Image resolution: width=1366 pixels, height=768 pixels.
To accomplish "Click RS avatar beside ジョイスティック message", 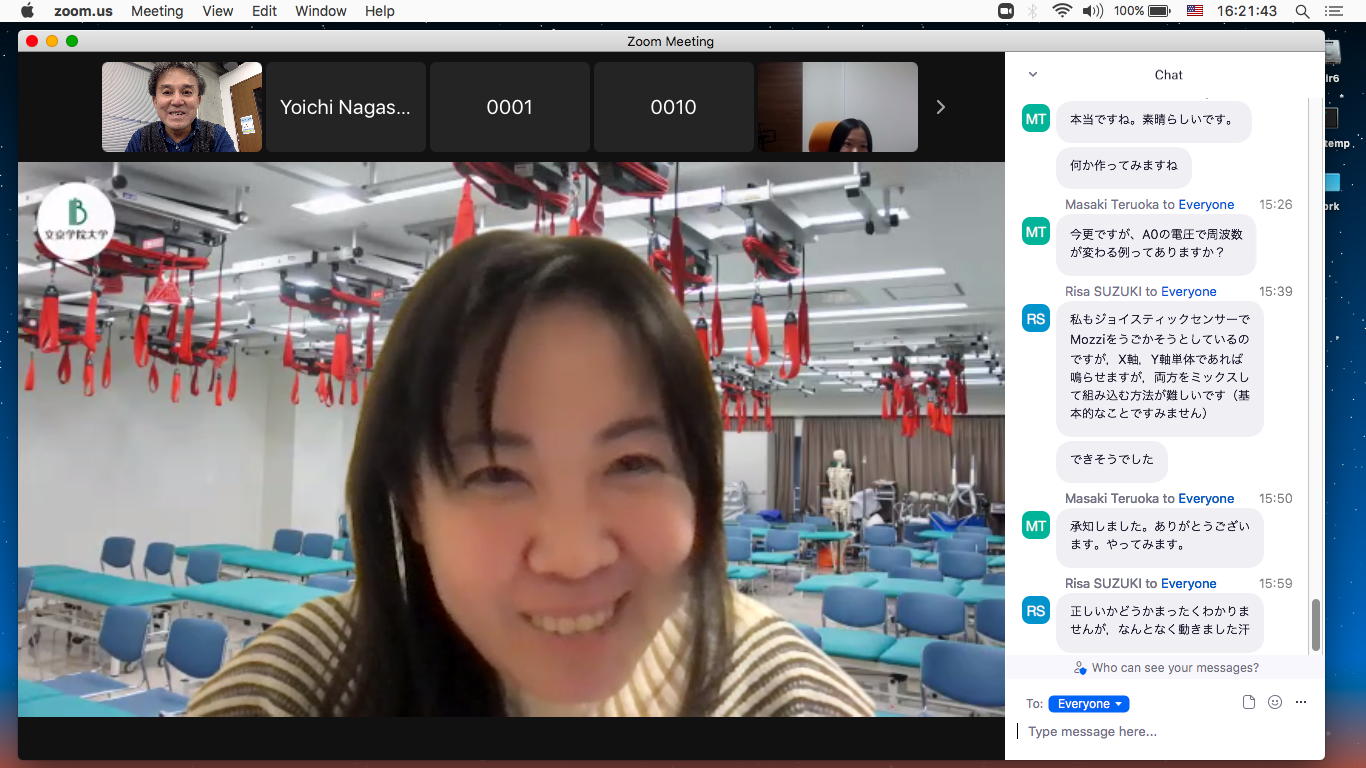I will [1036, 319].
